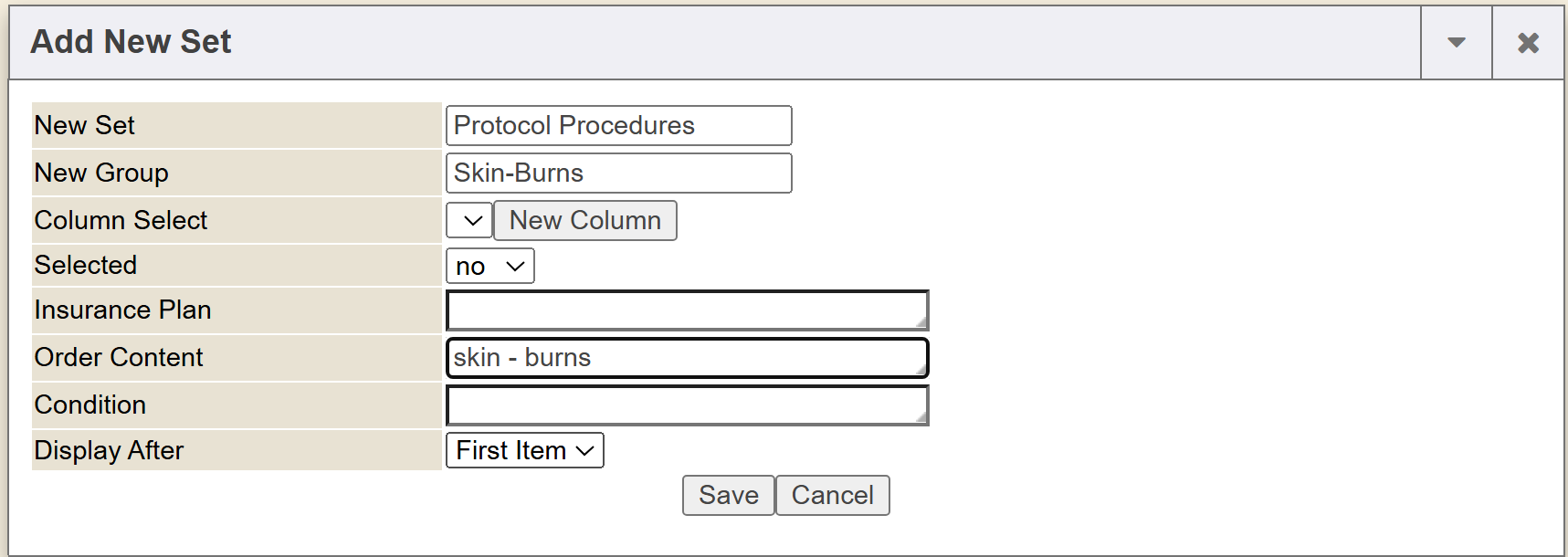Focus the New Group field containing Skin-Burns
The width and height of the screenshot is (1568, 557).
tap(618, 173)
